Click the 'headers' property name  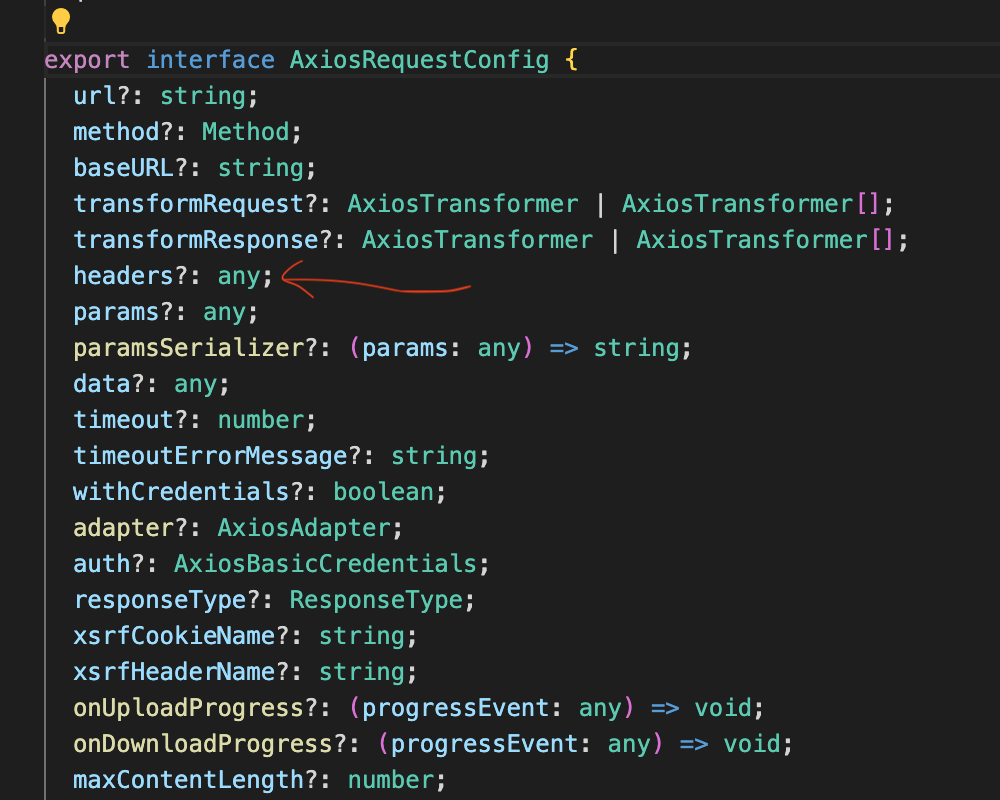(123, 276)
